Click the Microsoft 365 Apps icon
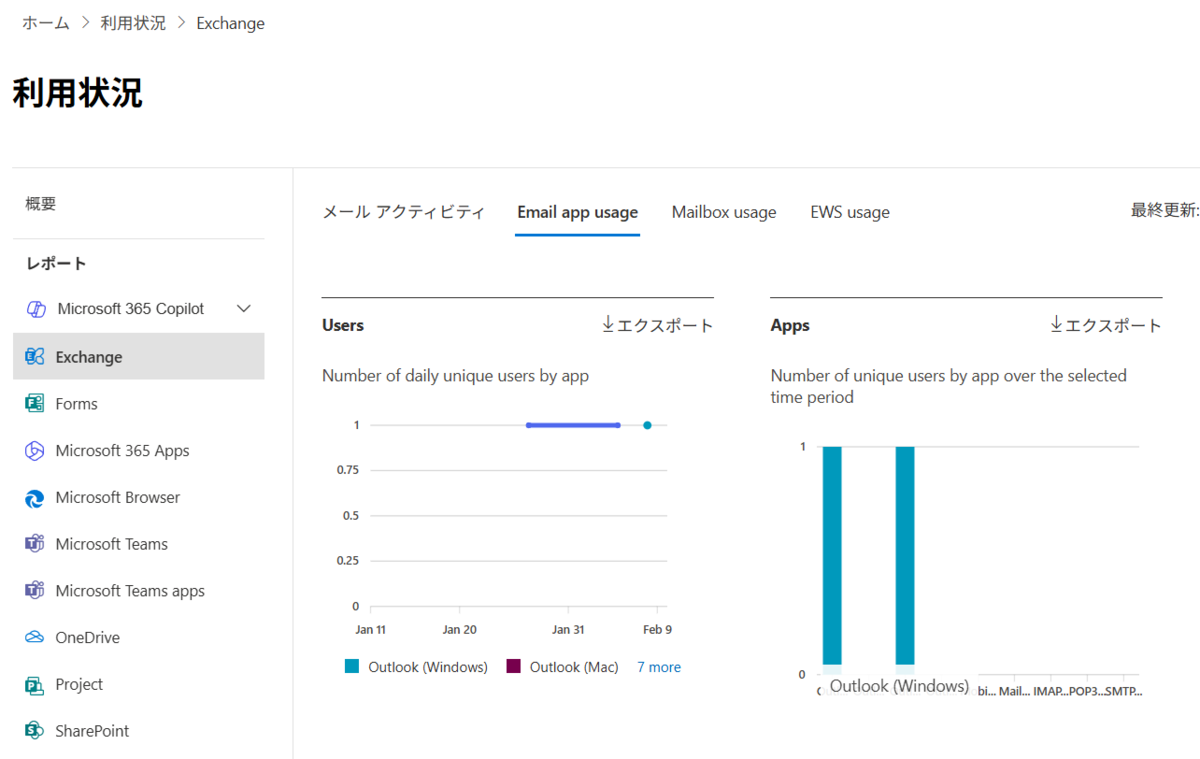This screenshot has width=1200, height=759. 35,451
